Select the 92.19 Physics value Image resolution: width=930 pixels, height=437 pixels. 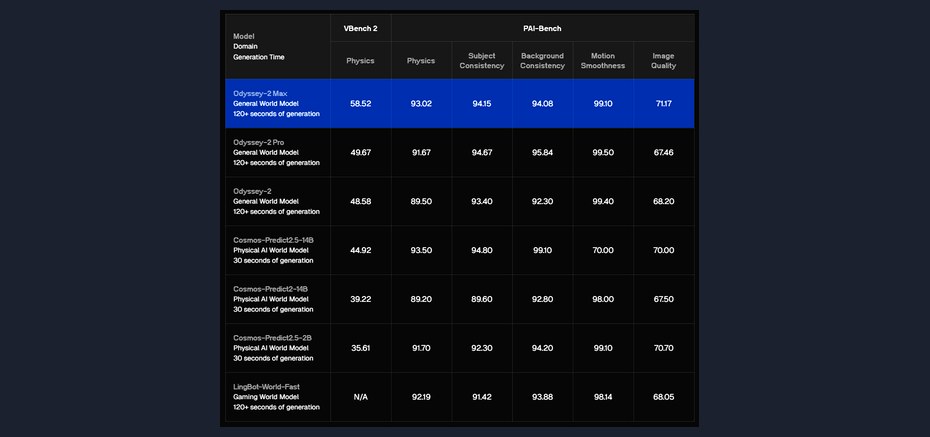421,397
